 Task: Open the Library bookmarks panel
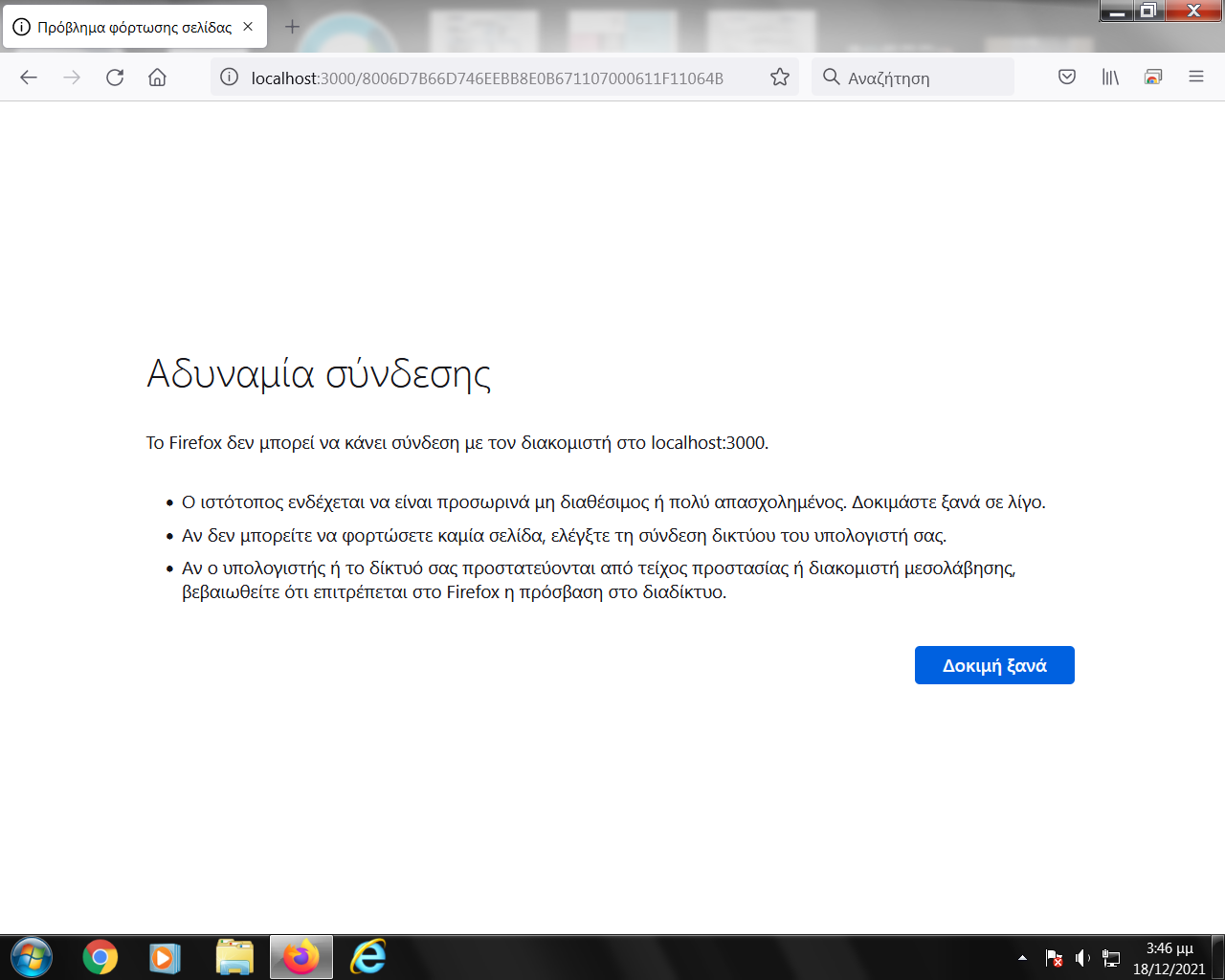[x=1110, y=78]
